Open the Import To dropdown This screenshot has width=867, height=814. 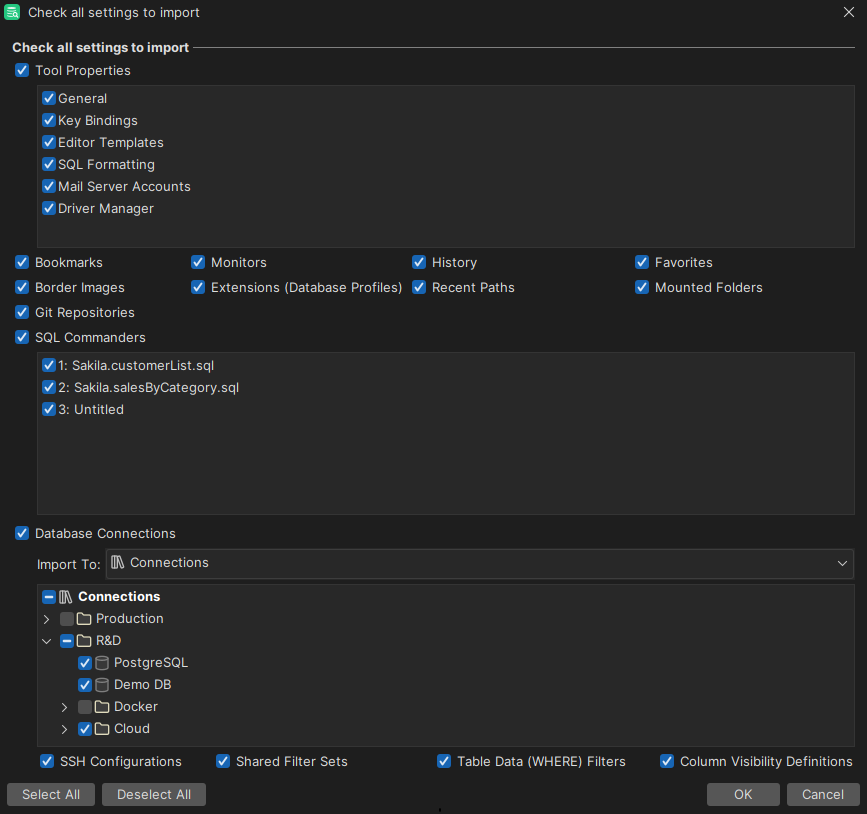842,562
